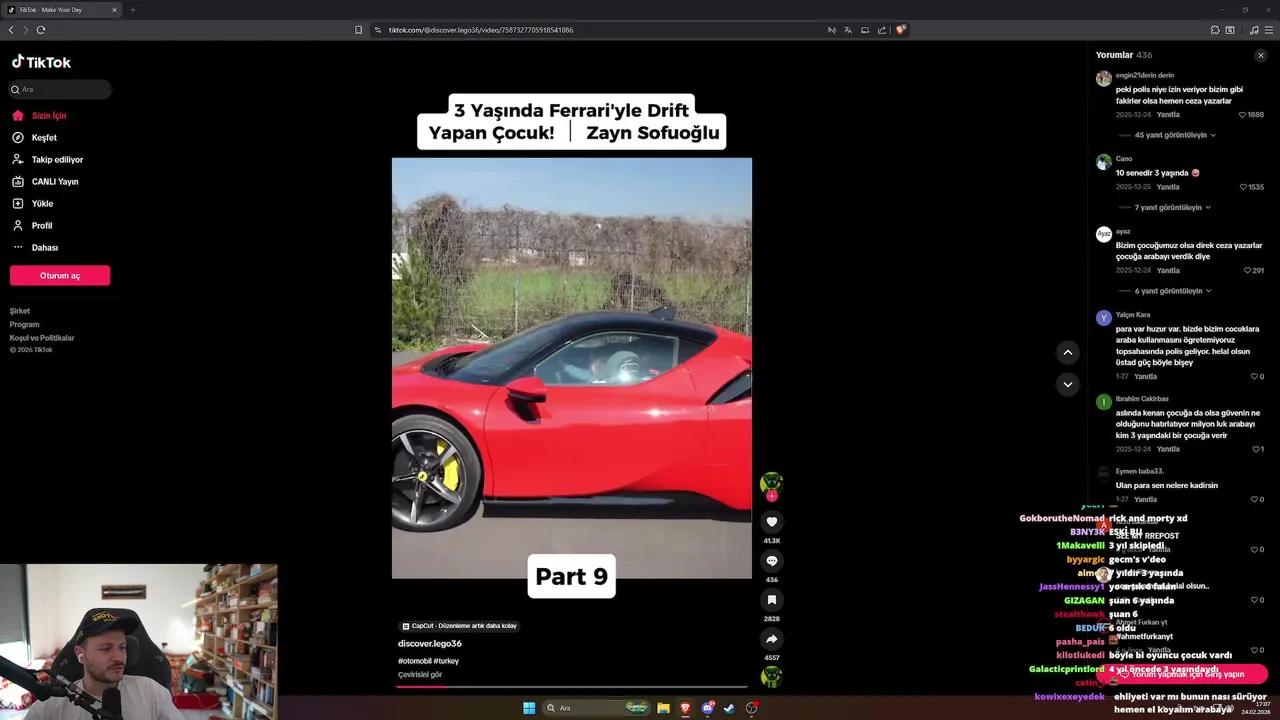
Task: Open the Windows Start menu
Action: (x=529, y=708)
